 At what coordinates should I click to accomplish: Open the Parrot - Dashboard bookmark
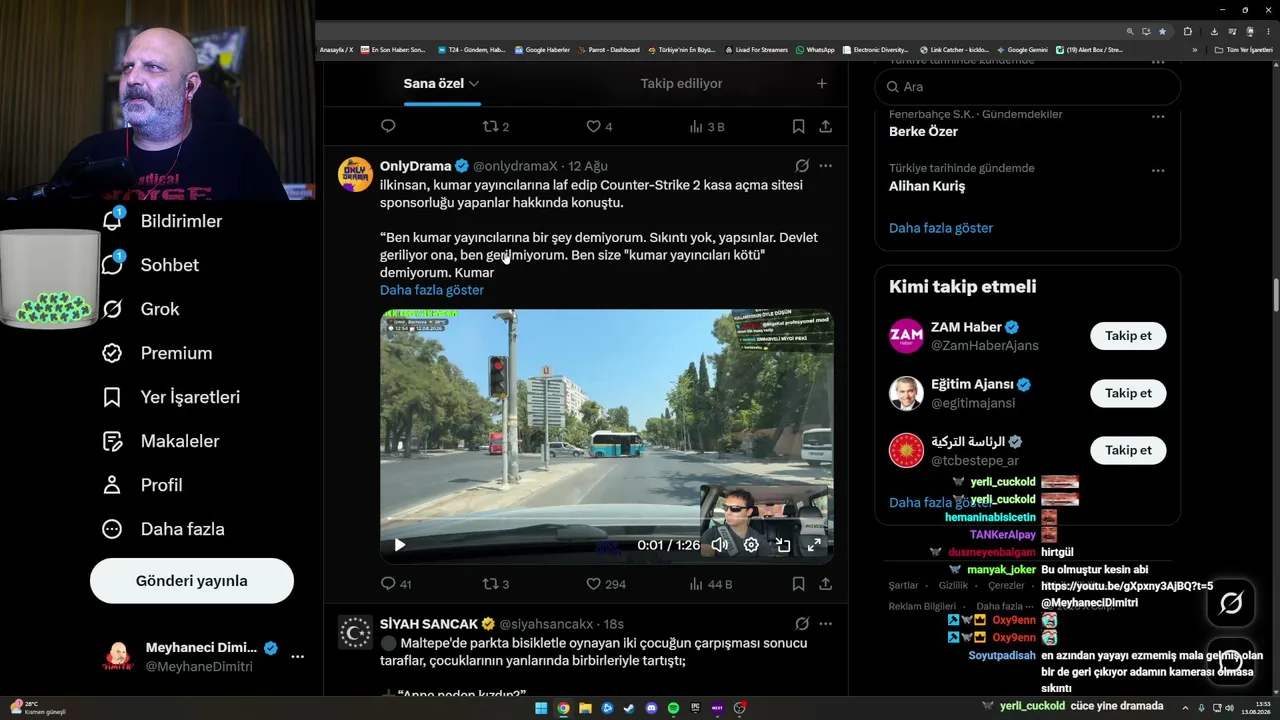pos(609,50)
